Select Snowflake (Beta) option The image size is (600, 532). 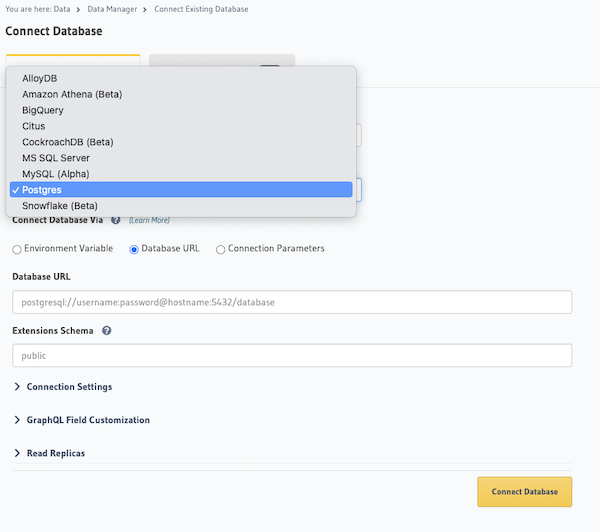[x=181, y=206]
